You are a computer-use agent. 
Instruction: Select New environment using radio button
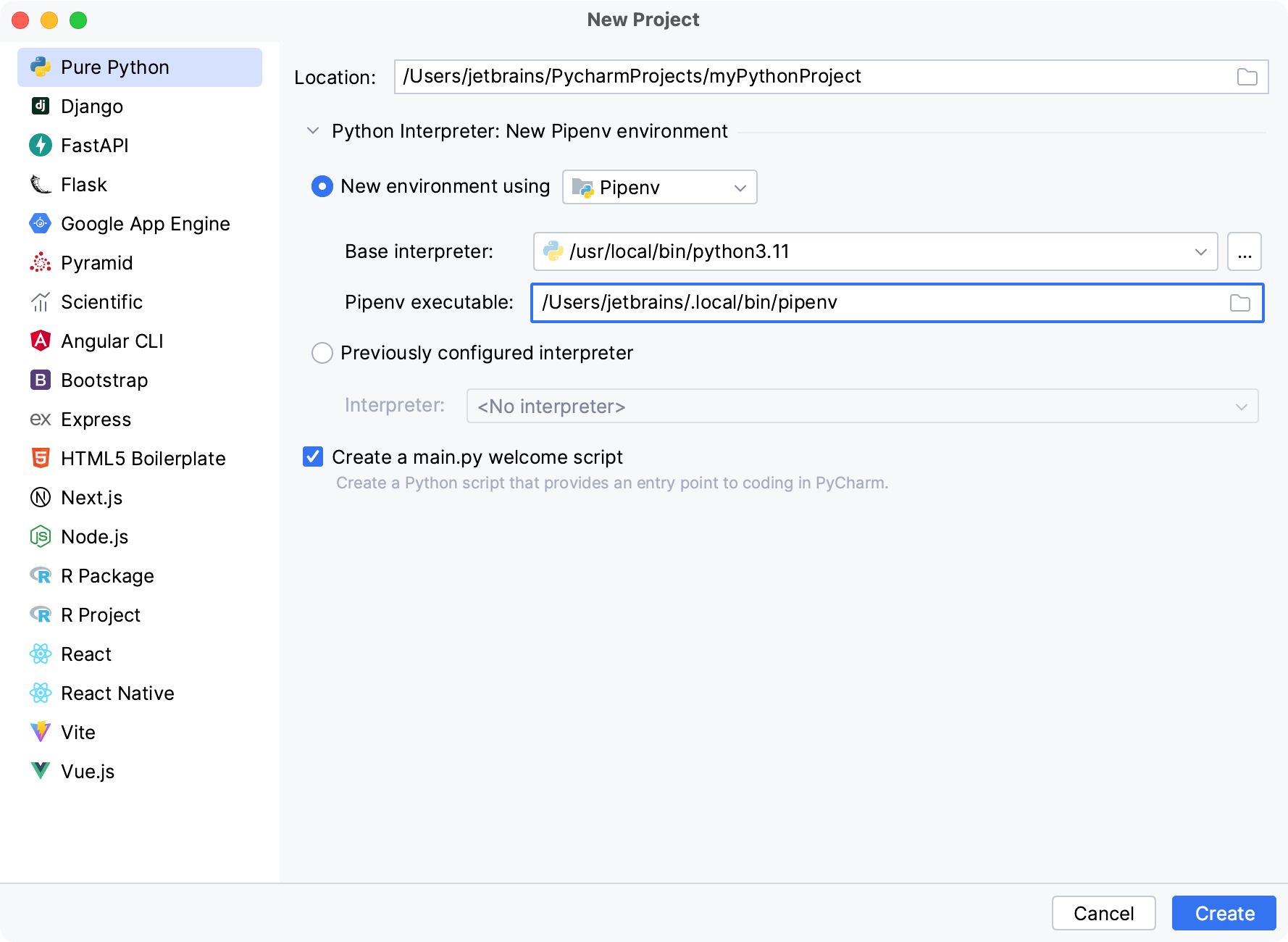tap(322, 186)
